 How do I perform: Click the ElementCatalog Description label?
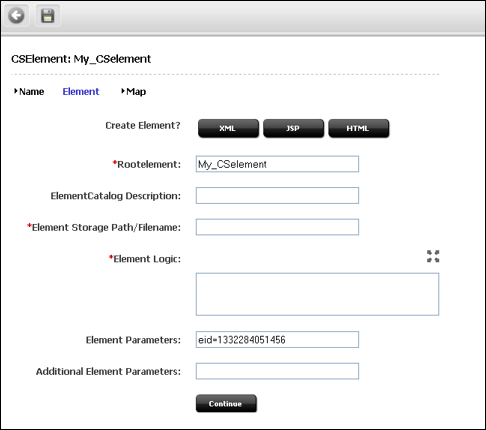[116, 196]
